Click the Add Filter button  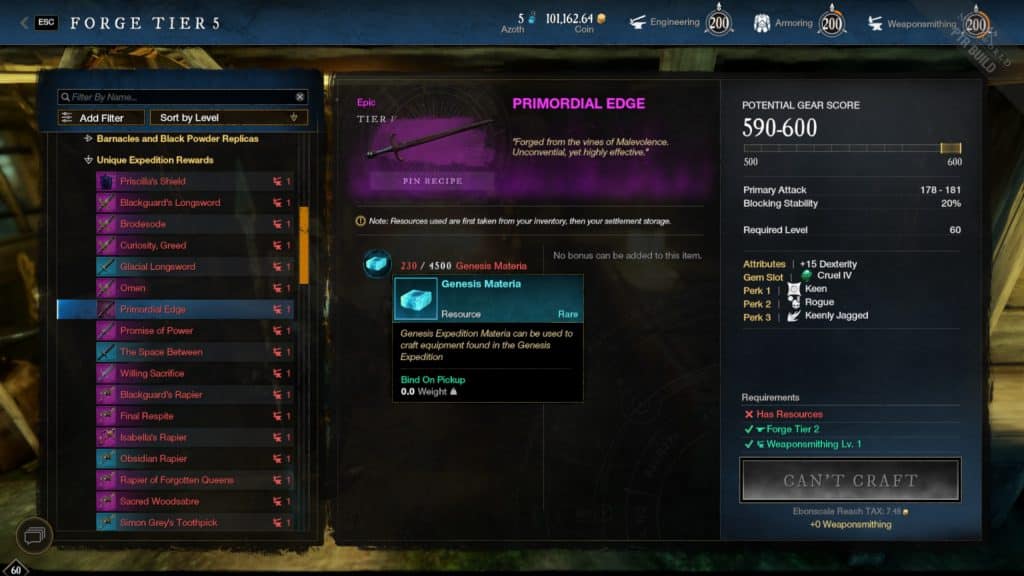tap(101, 118)
